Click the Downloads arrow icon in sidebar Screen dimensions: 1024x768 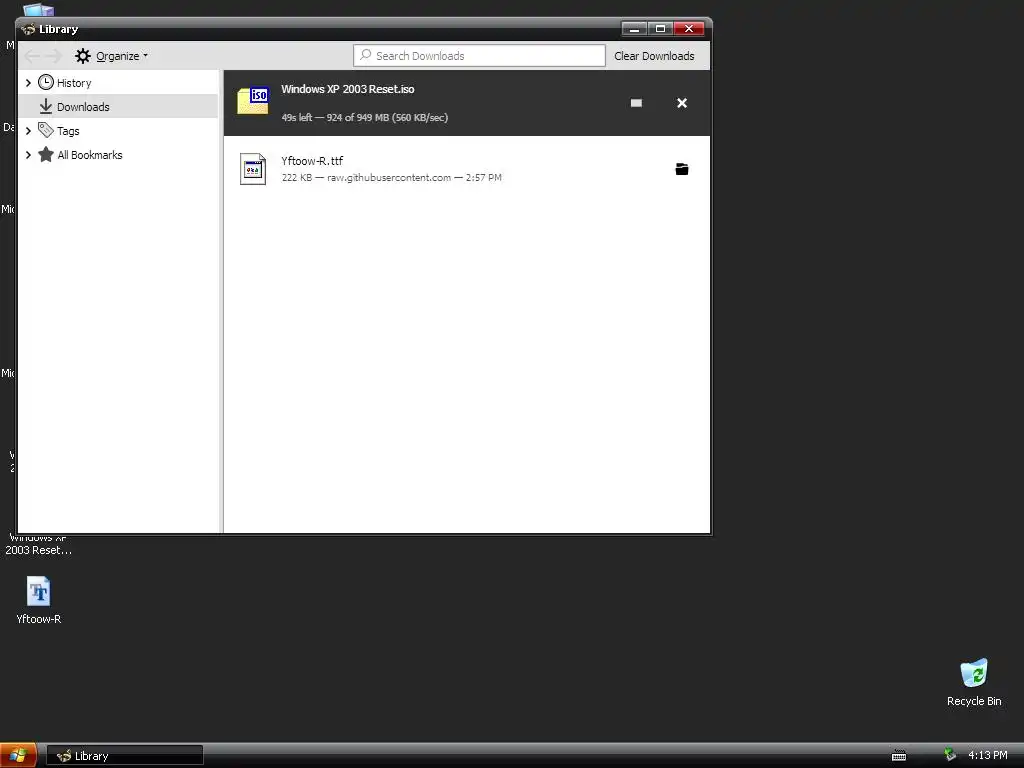tap(46, 106)
